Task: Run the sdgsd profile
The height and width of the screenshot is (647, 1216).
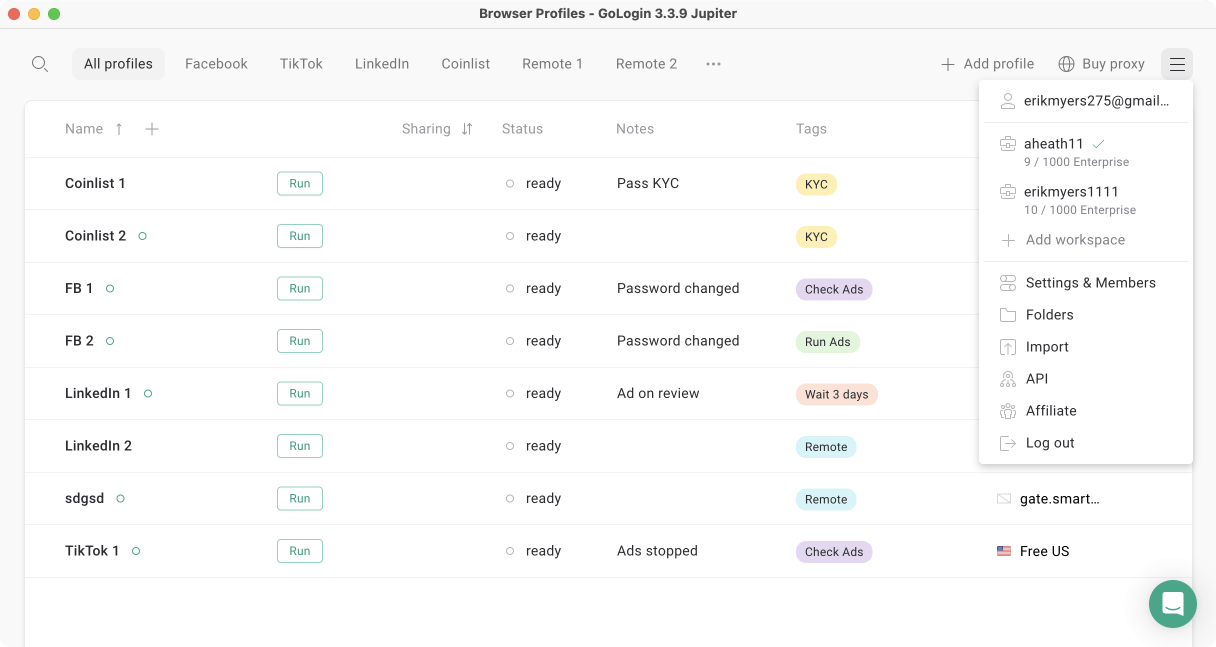Action: point(300,498)
